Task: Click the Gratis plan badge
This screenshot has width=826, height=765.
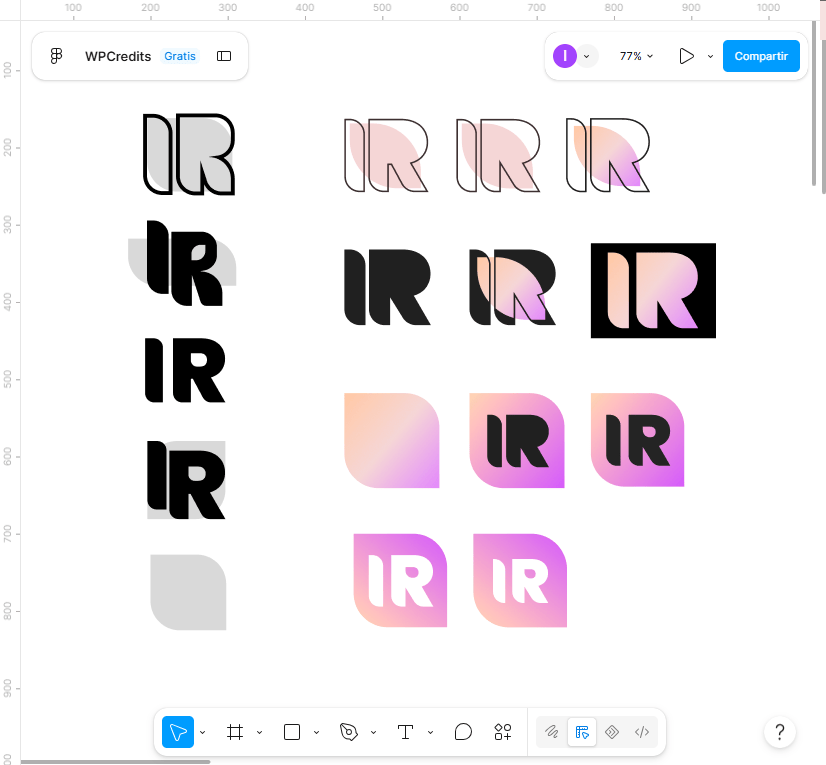Action: pyautogui.click(x=180, y=56)
